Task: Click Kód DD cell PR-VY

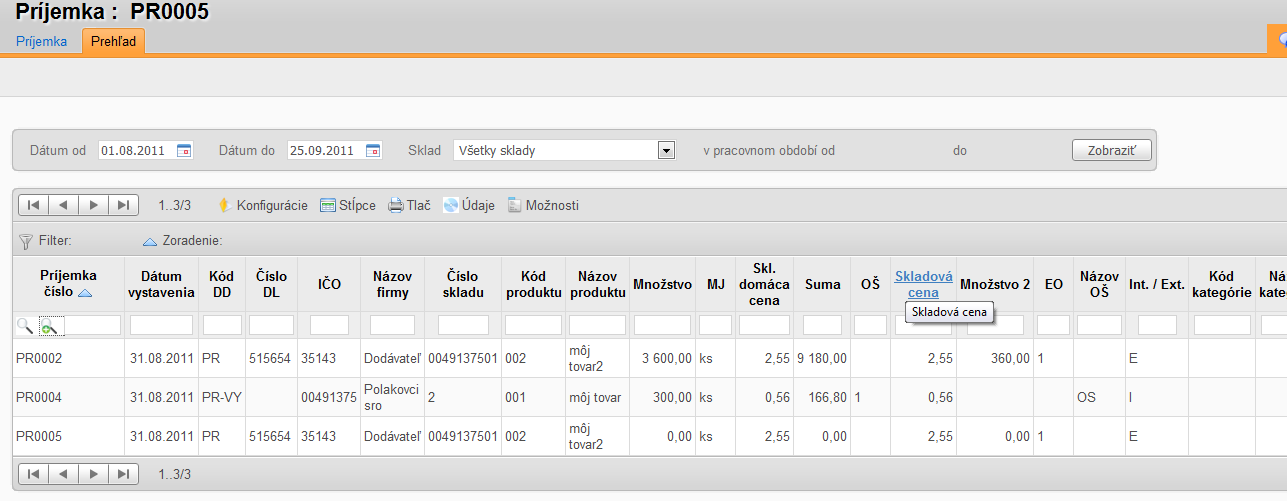Action: (x=221, y=397)
